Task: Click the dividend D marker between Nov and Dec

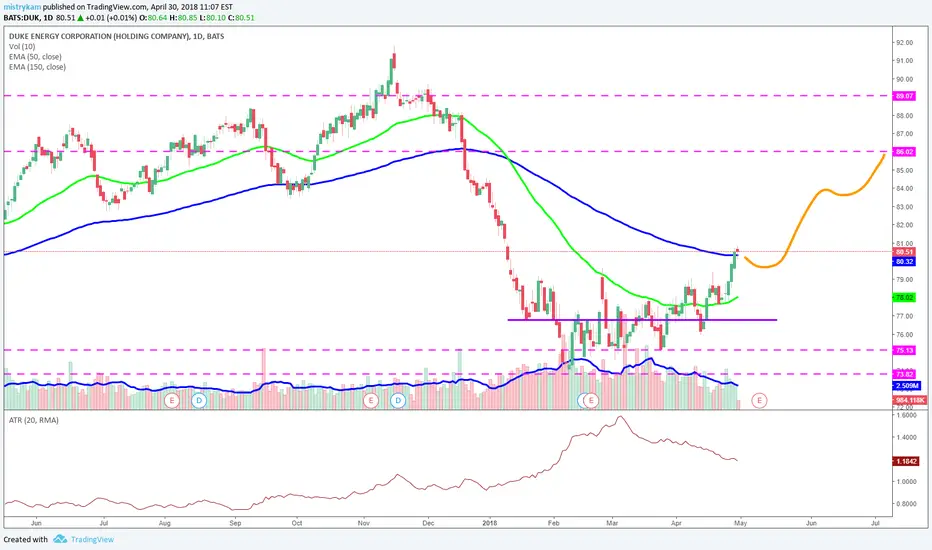Action: tap(398, 400)
